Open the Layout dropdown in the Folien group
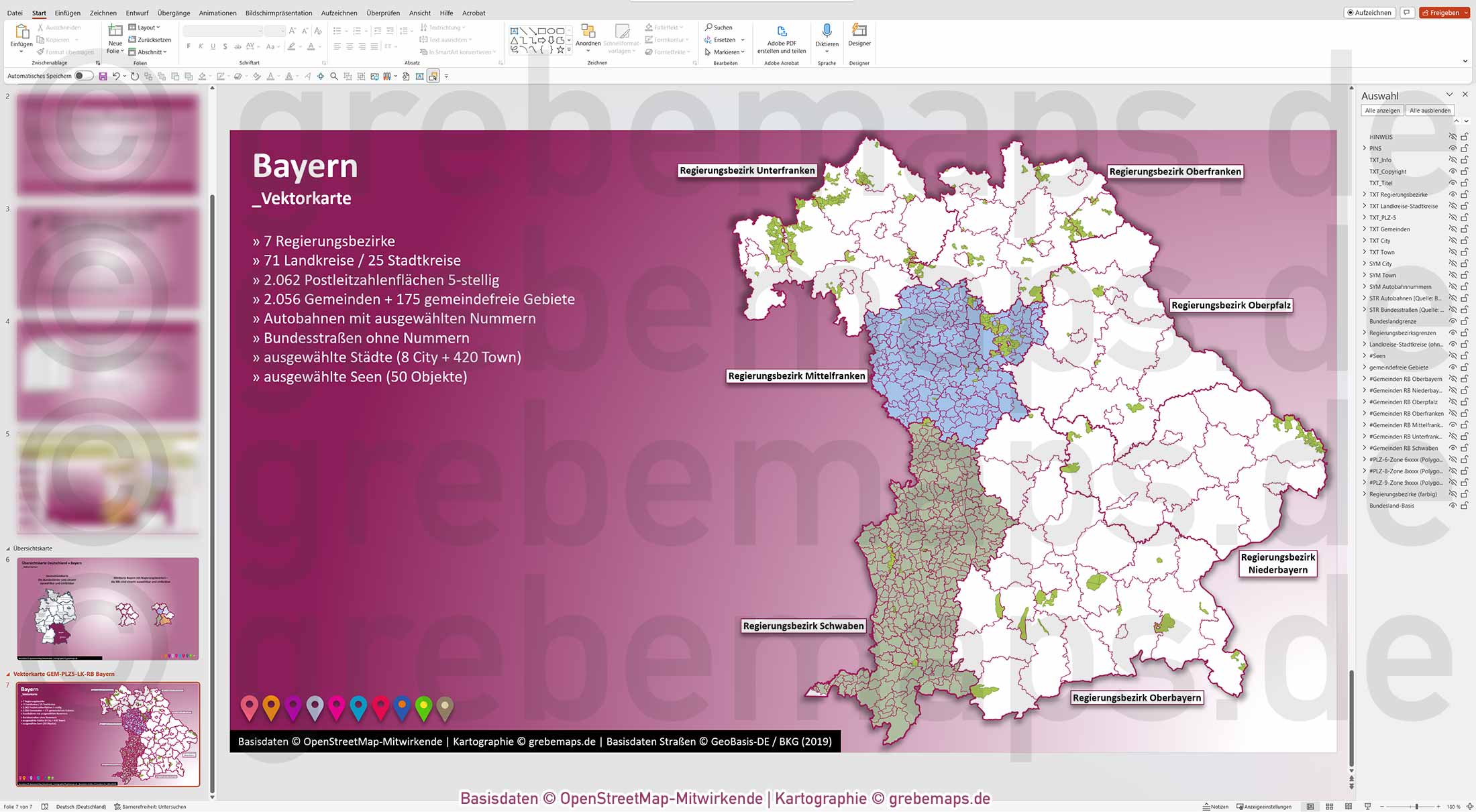The image size is (1476, 812). pos(146,27)
